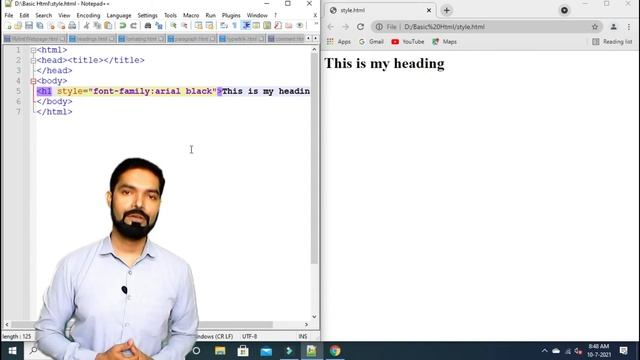Open the Edit menu
The width and height of the screenshot is (640, 360).
pos(24,16)
